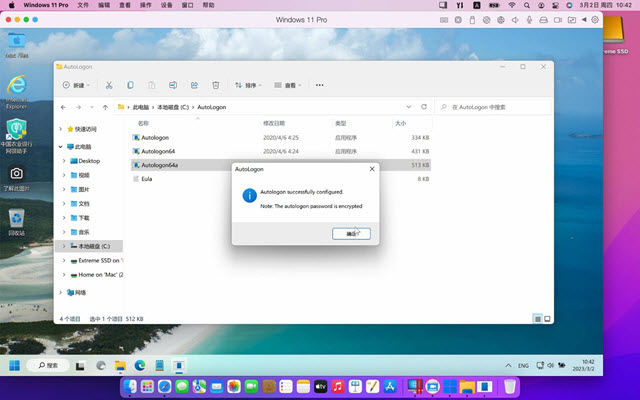This screenshot has width=640, height=400.
Task: Click the 搜索 box on Windows taskbar
Action: click(x=48, y=365)
